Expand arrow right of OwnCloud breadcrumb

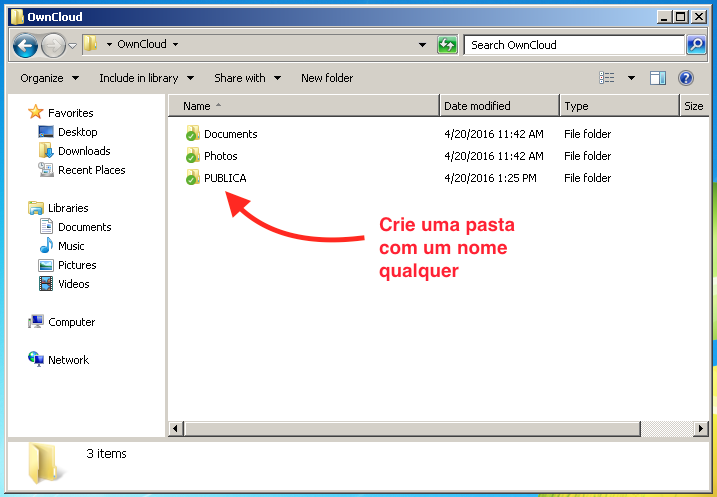pos(176,44)
